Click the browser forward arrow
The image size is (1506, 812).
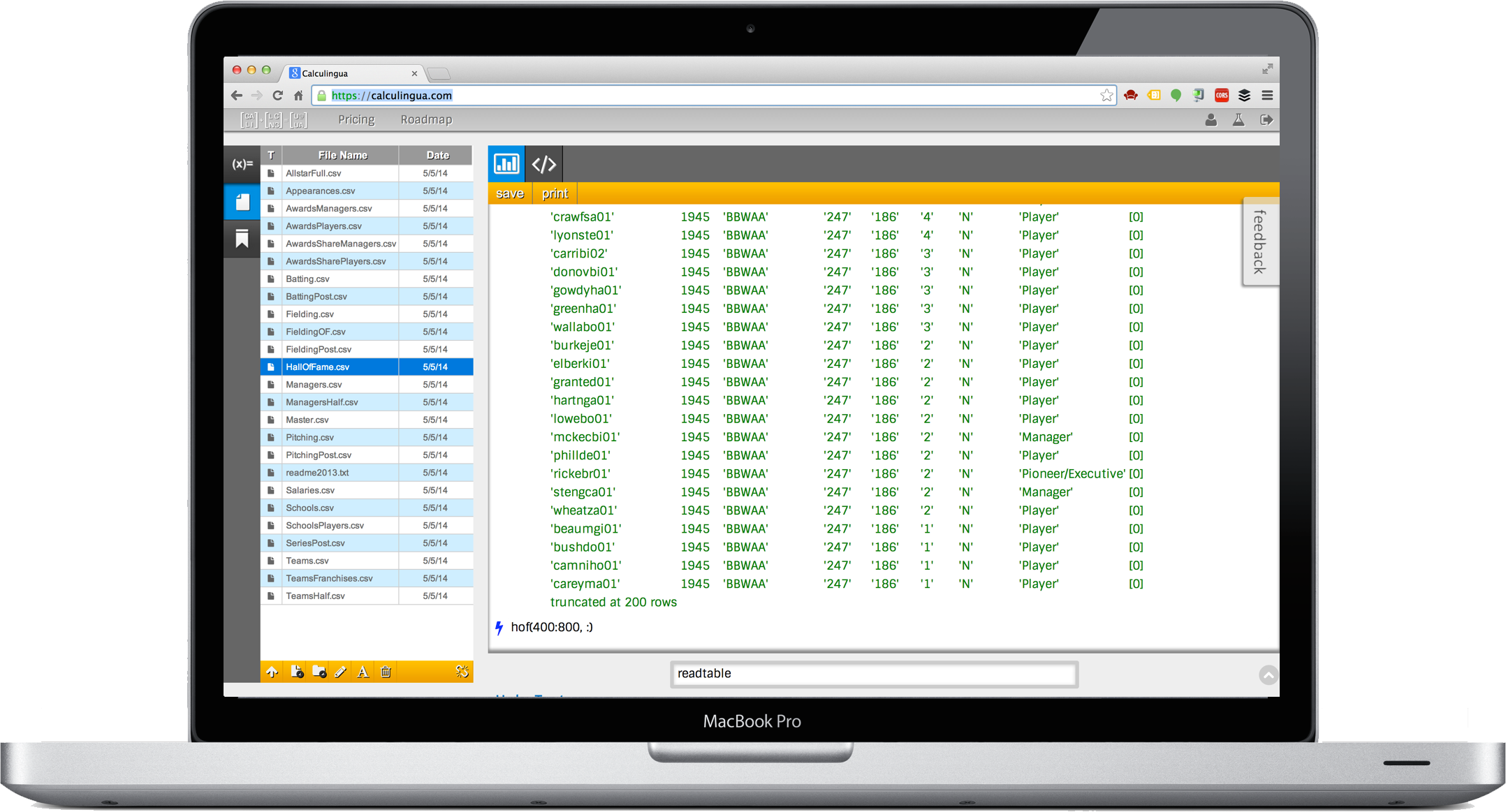[x=257, y=96]
